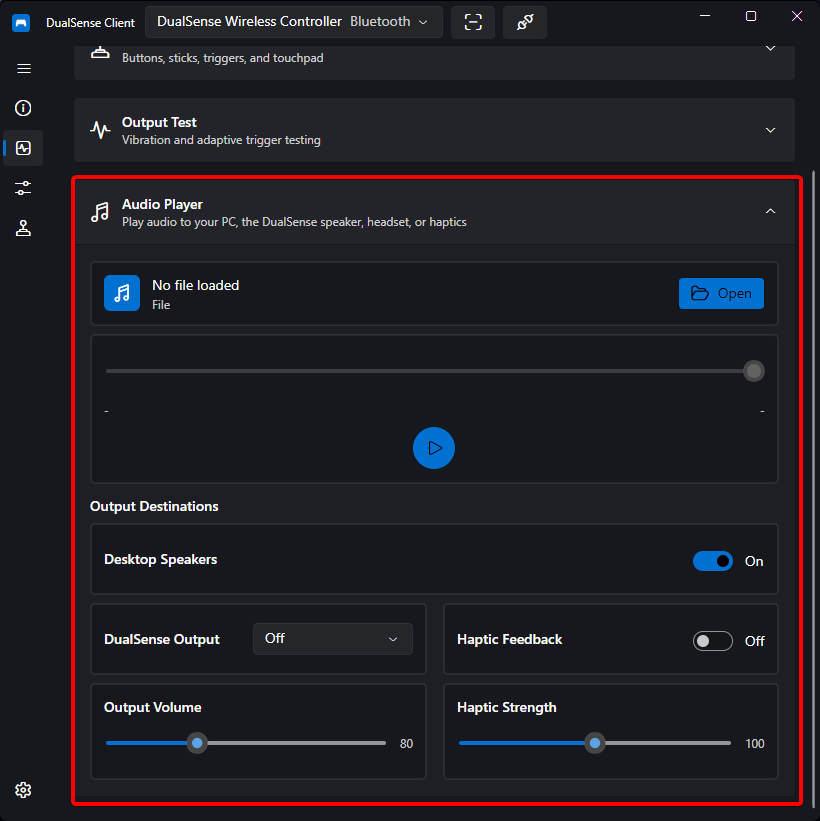Click 'Vibration and adaptive trigger testing' text

221,140
